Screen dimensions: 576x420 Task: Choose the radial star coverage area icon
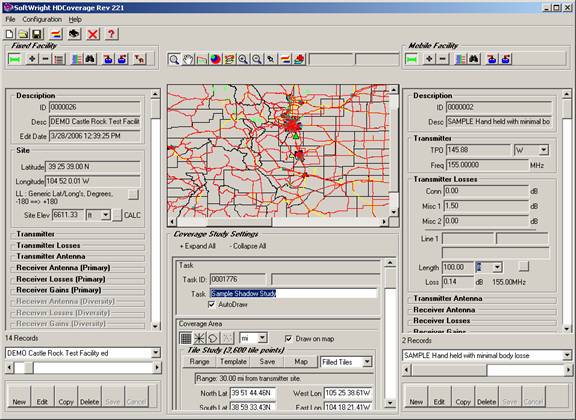199,338
